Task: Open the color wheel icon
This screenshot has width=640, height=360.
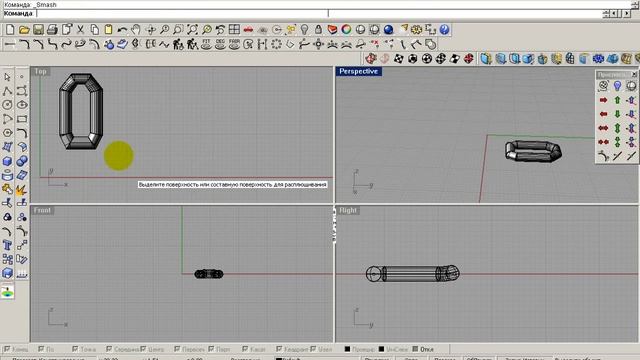Action: coord(346,29)
